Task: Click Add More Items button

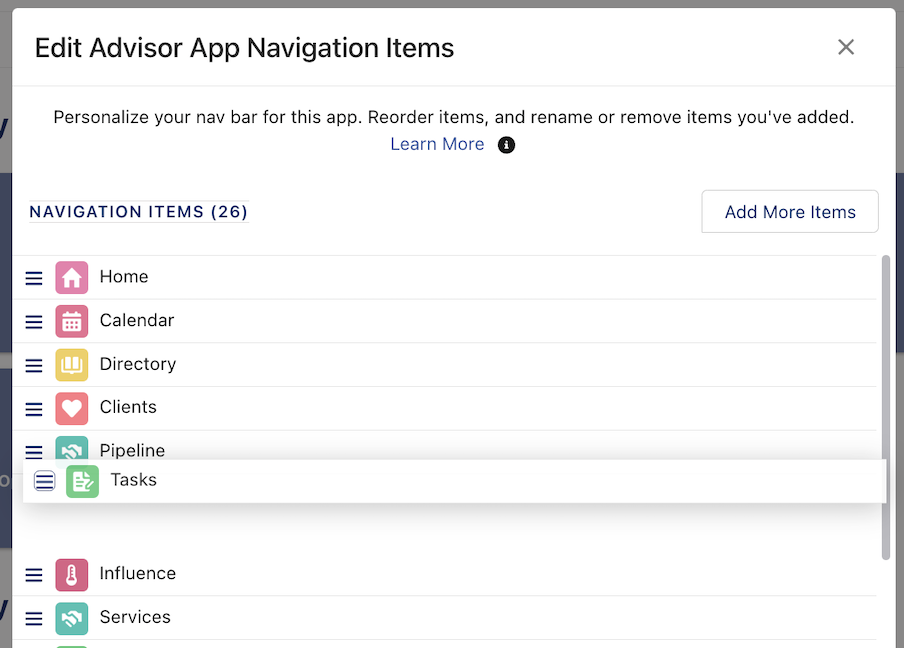Action: pos(790,212)
